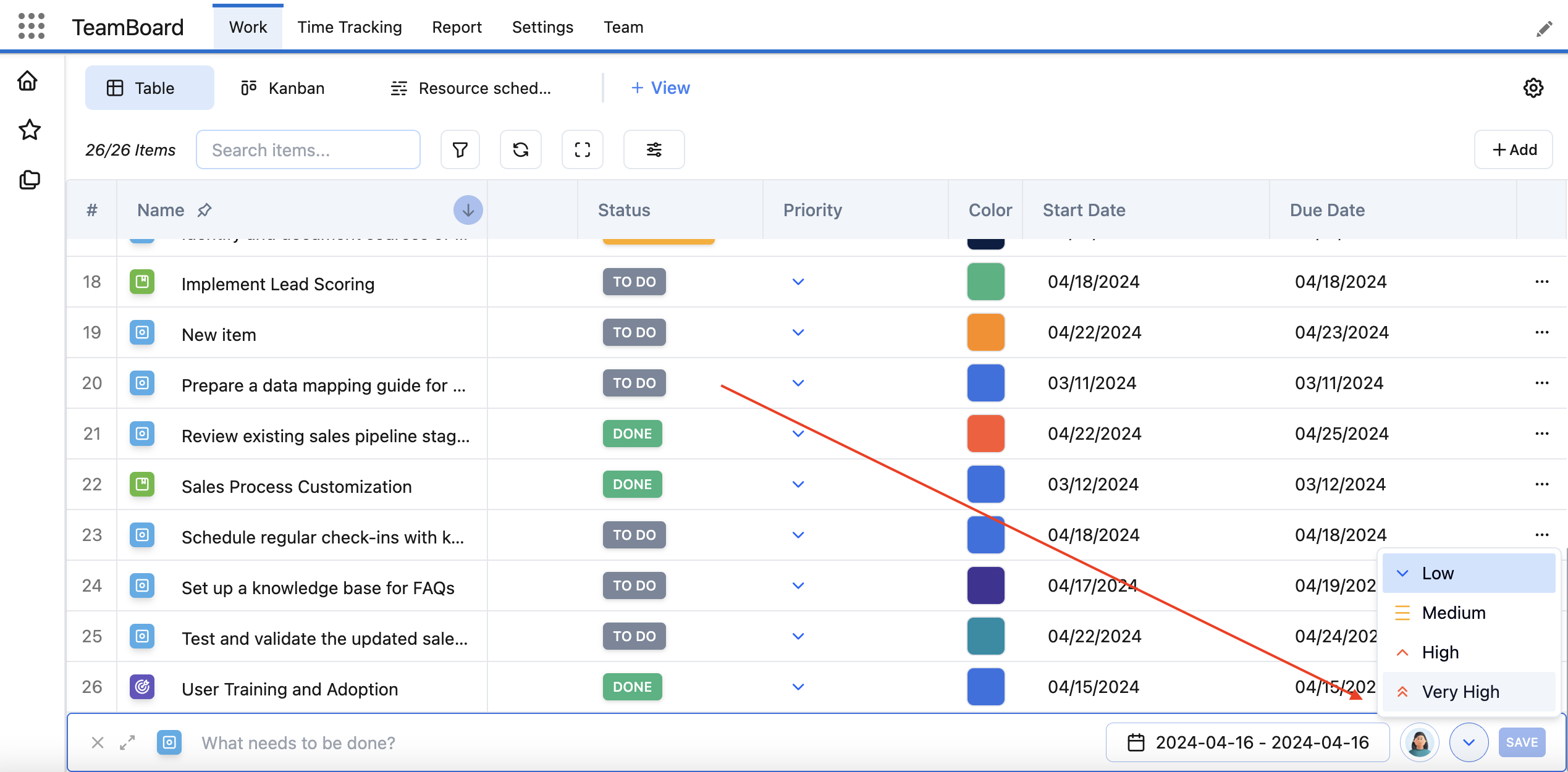Toggle fullscreen view icon
The image size is (1568, 772).
pos(582,149)
